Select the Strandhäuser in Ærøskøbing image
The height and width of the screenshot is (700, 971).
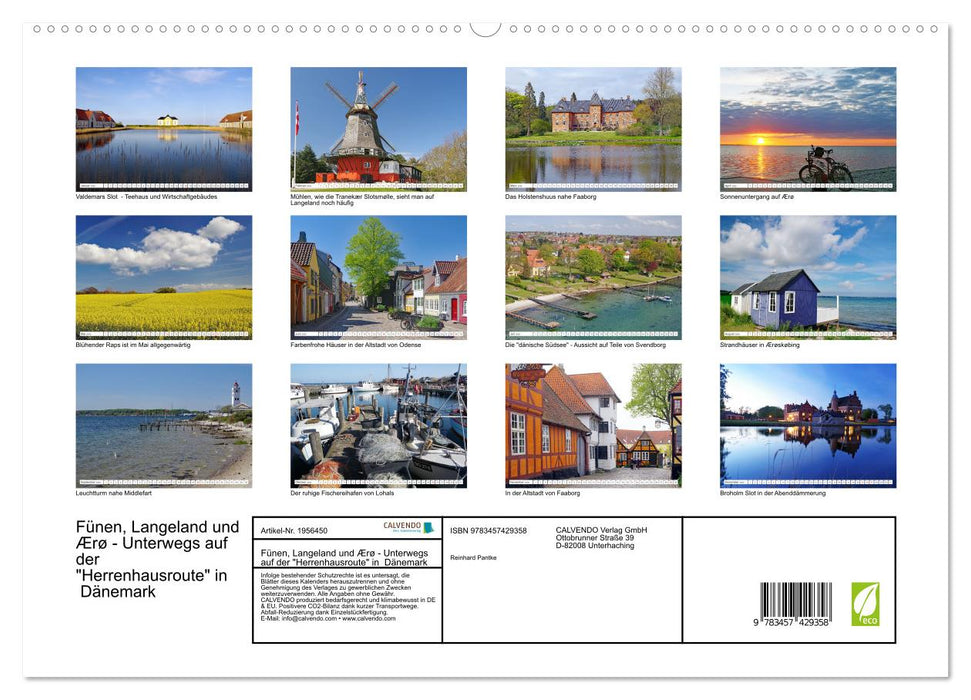[807, 276]
